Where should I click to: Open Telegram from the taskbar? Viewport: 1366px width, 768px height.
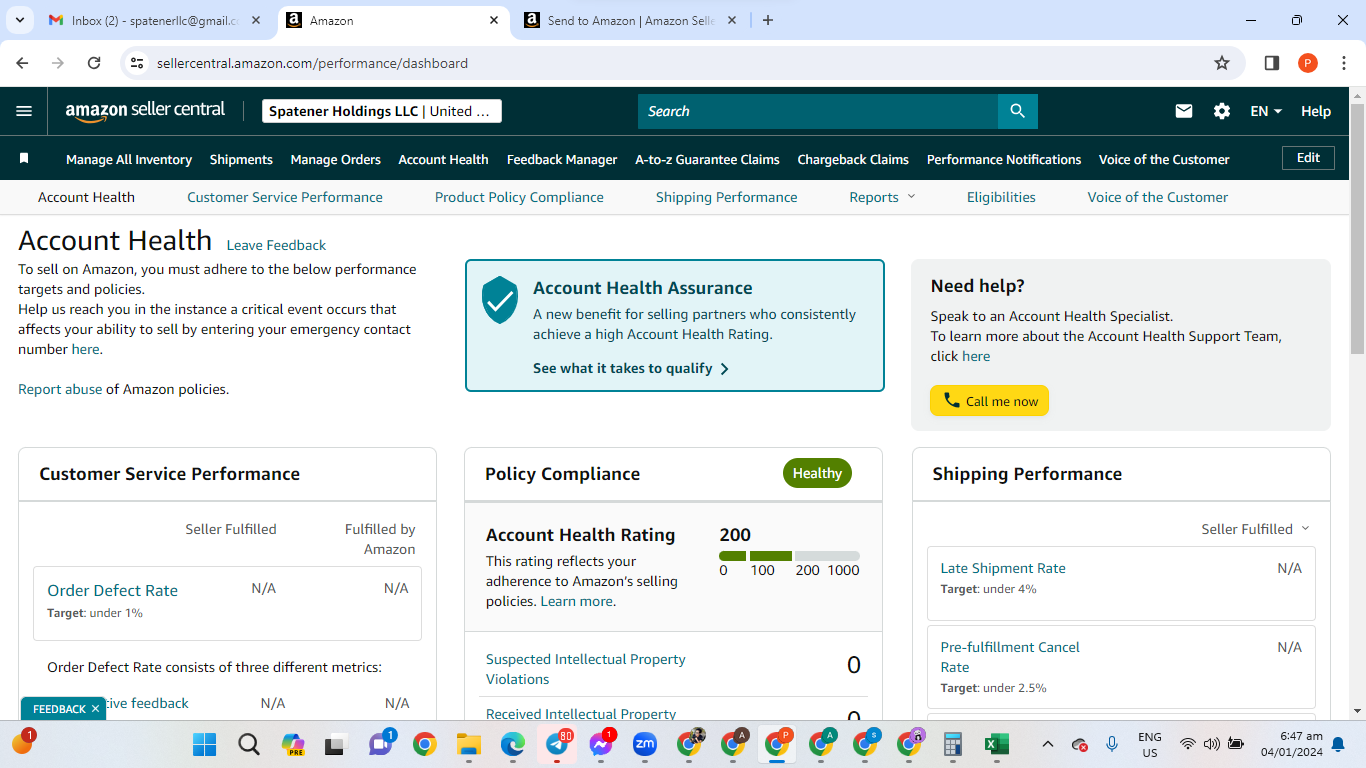(557, 744)
